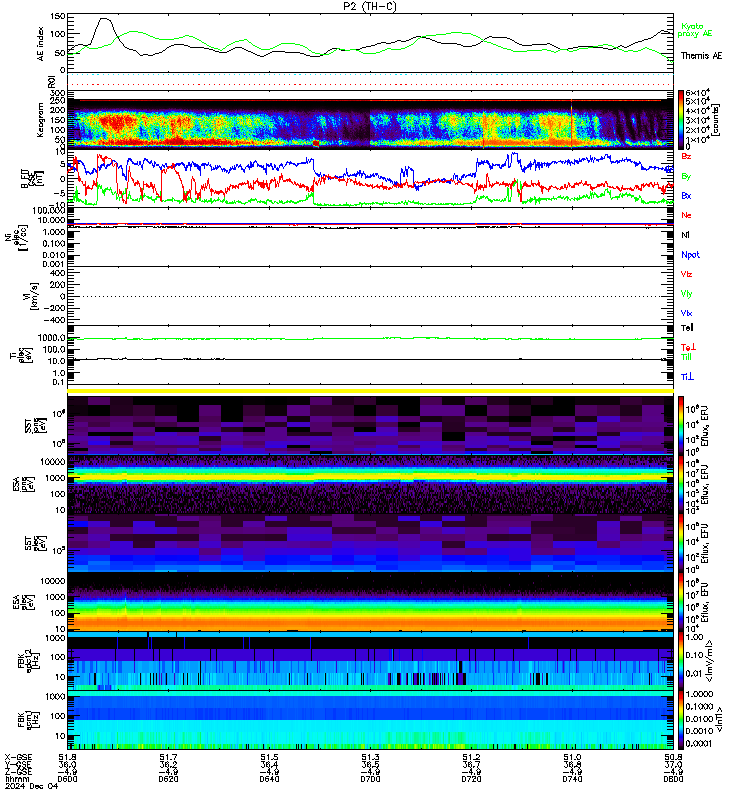Click the 0800 time tick label
The height and width of the screenshot is (800, 750).
[673, 779]
